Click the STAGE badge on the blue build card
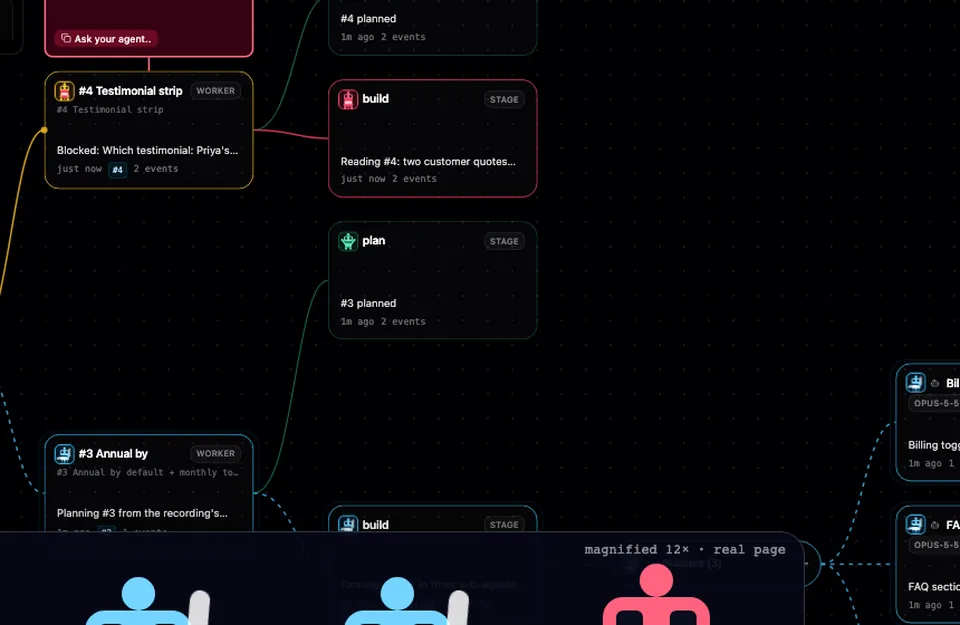The height and width of the screenshot is (625, 960). pos(504,525)
